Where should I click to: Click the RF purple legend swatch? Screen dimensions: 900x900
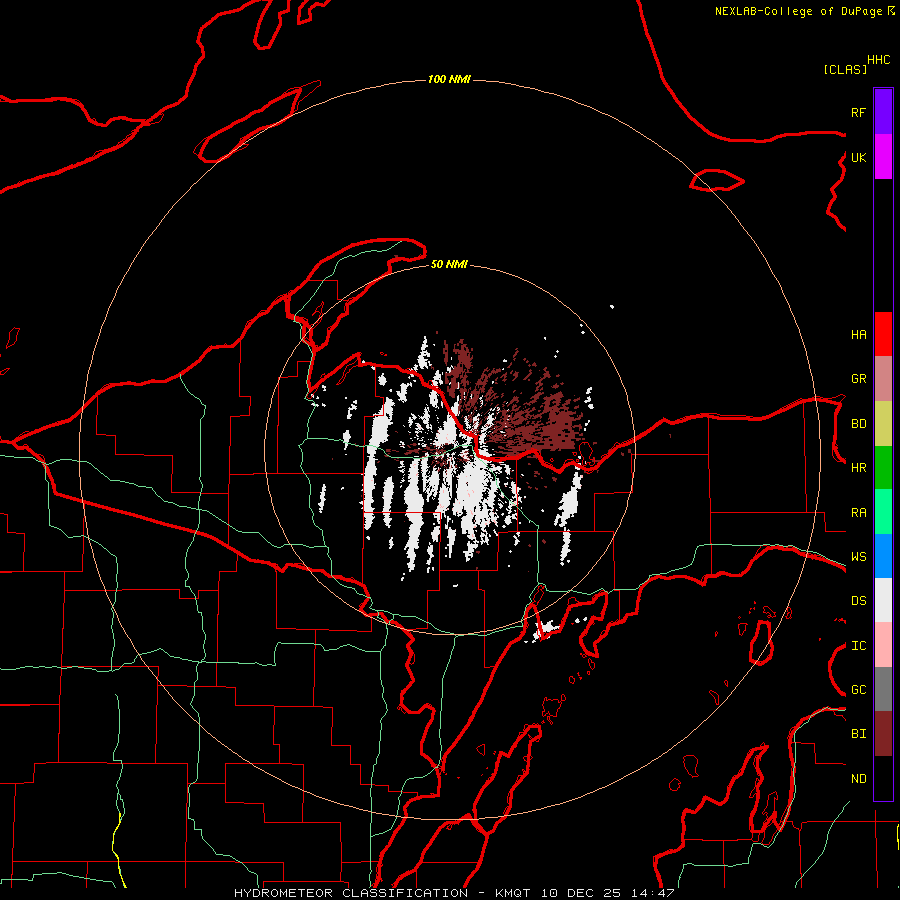(883, 111)
